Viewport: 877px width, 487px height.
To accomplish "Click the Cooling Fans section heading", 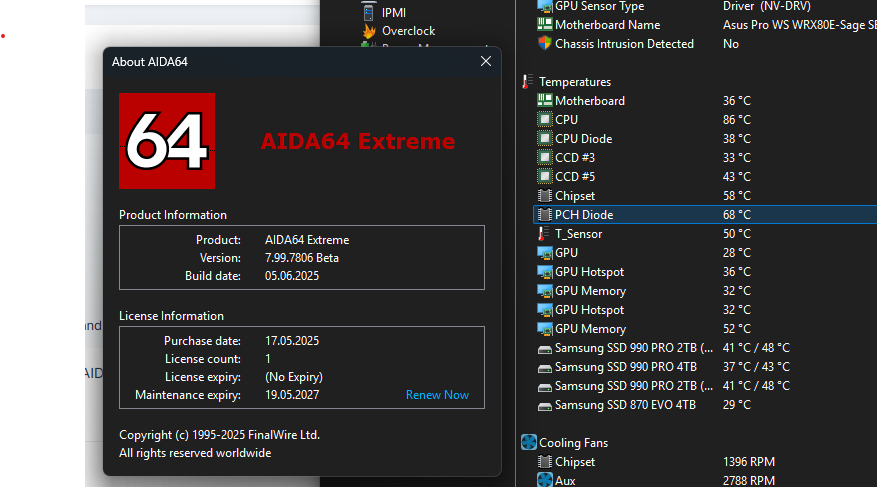I will click(573, 443).
